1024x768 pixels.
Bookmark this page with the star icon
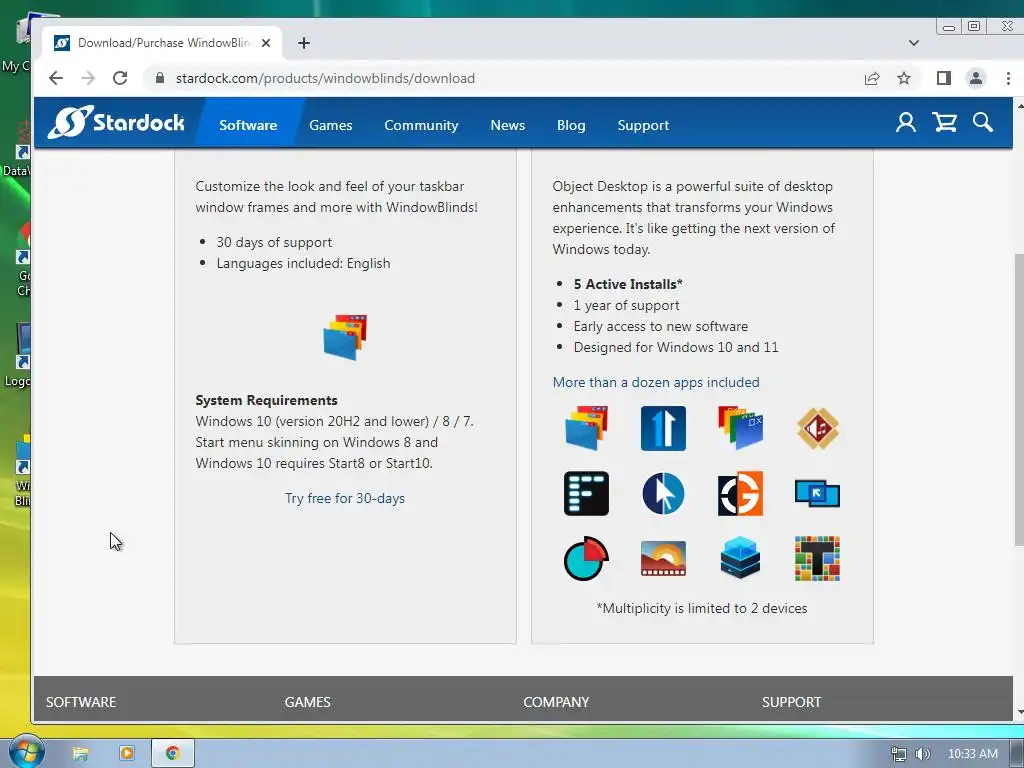(904, 78)
